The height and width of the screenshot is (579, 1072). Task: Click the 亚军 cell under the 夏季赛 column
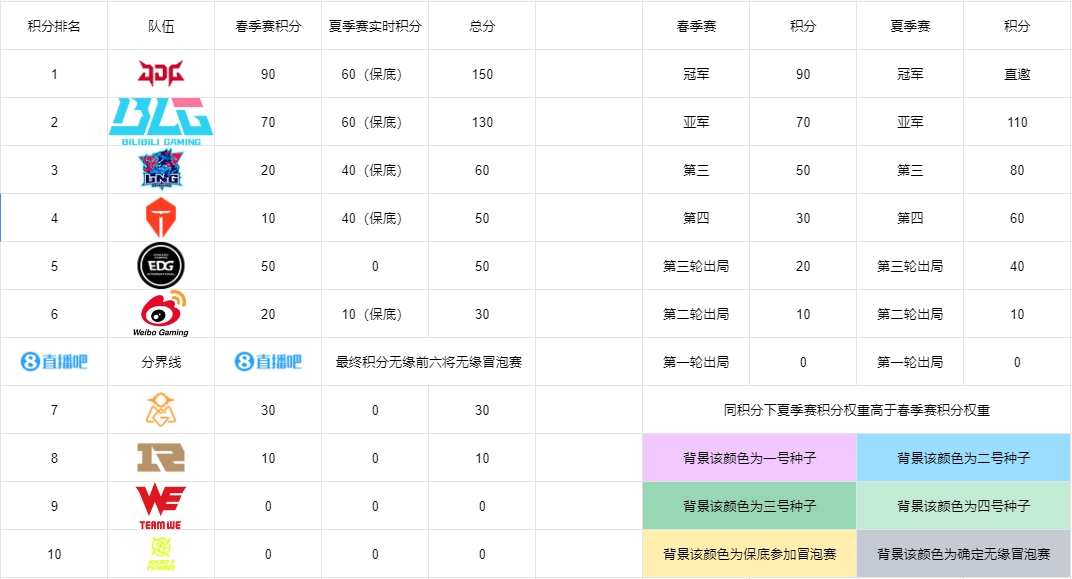click(910, 122)
